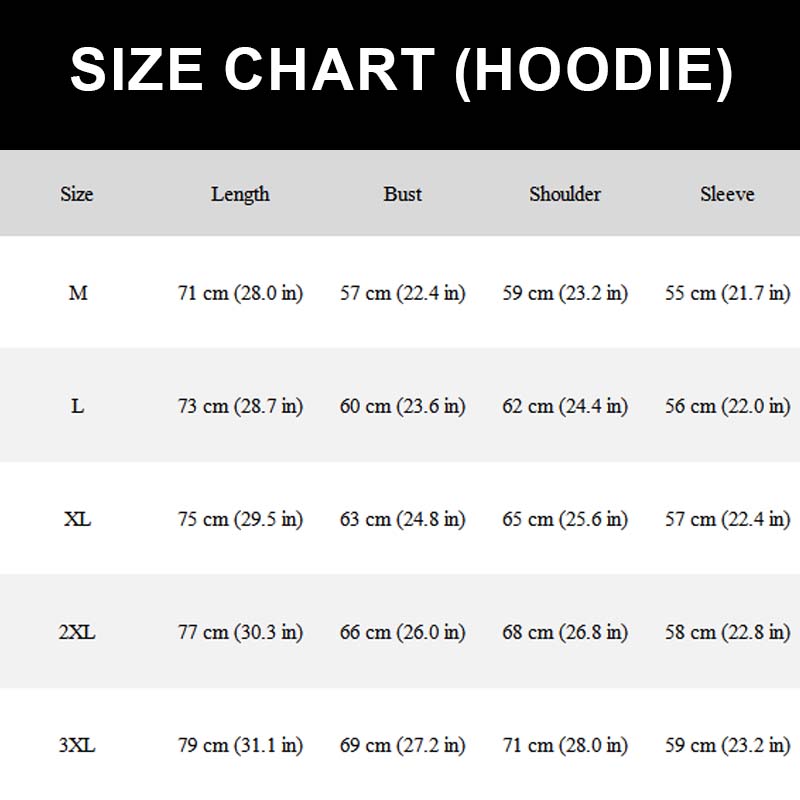Screen dimensions: 800x800
Task: Select the 57 cm (22.4 in) bust cell
Action: [403, 293]
